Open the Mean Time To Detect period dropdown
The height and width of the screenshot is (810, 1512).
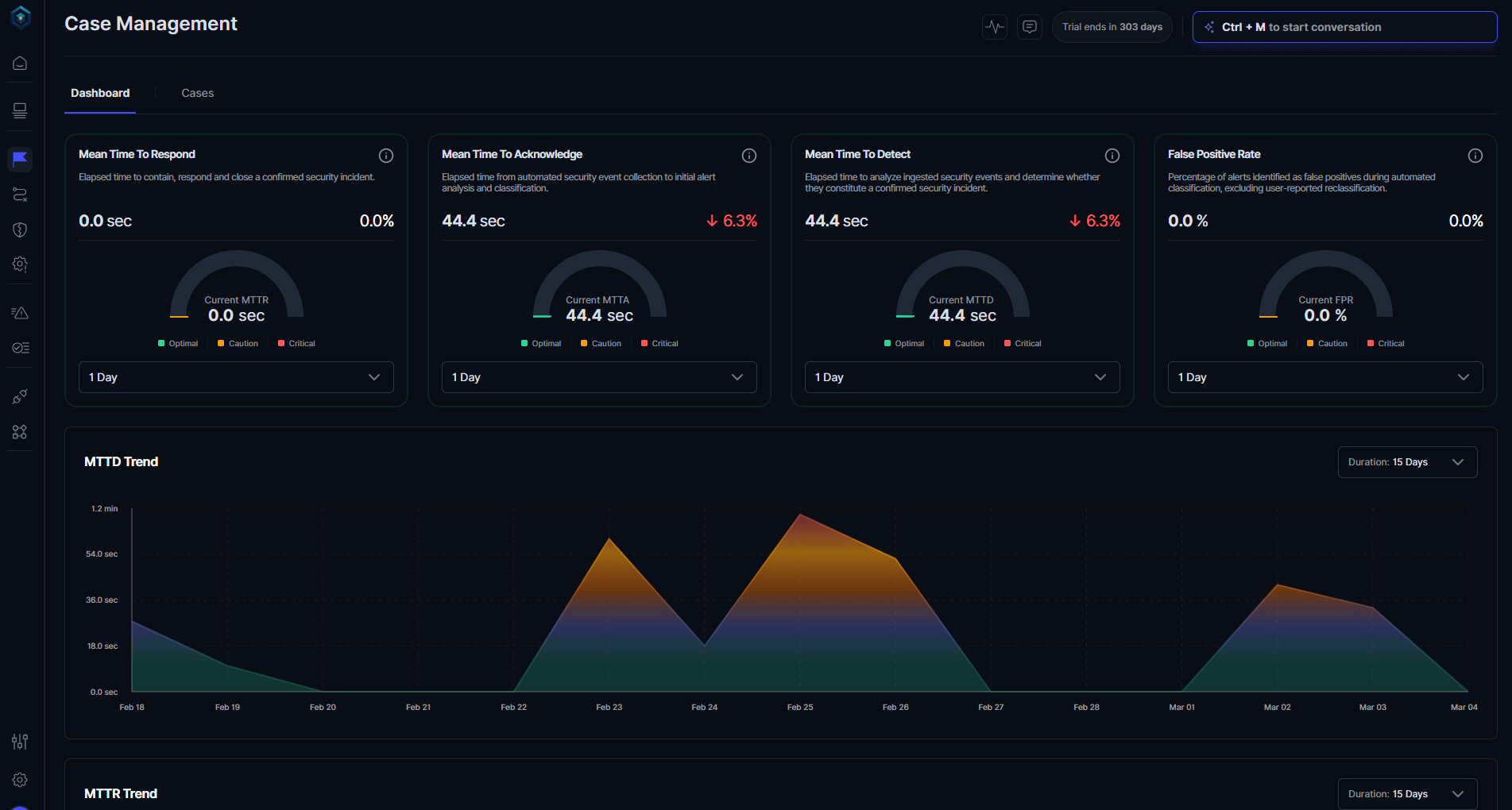[x=962, y=377]
